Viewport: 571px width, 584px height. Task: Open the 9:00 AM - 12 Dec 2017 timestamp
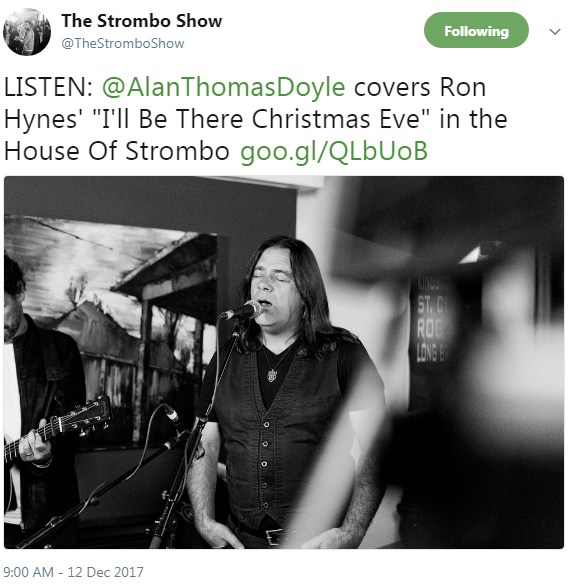coord(73,572)
